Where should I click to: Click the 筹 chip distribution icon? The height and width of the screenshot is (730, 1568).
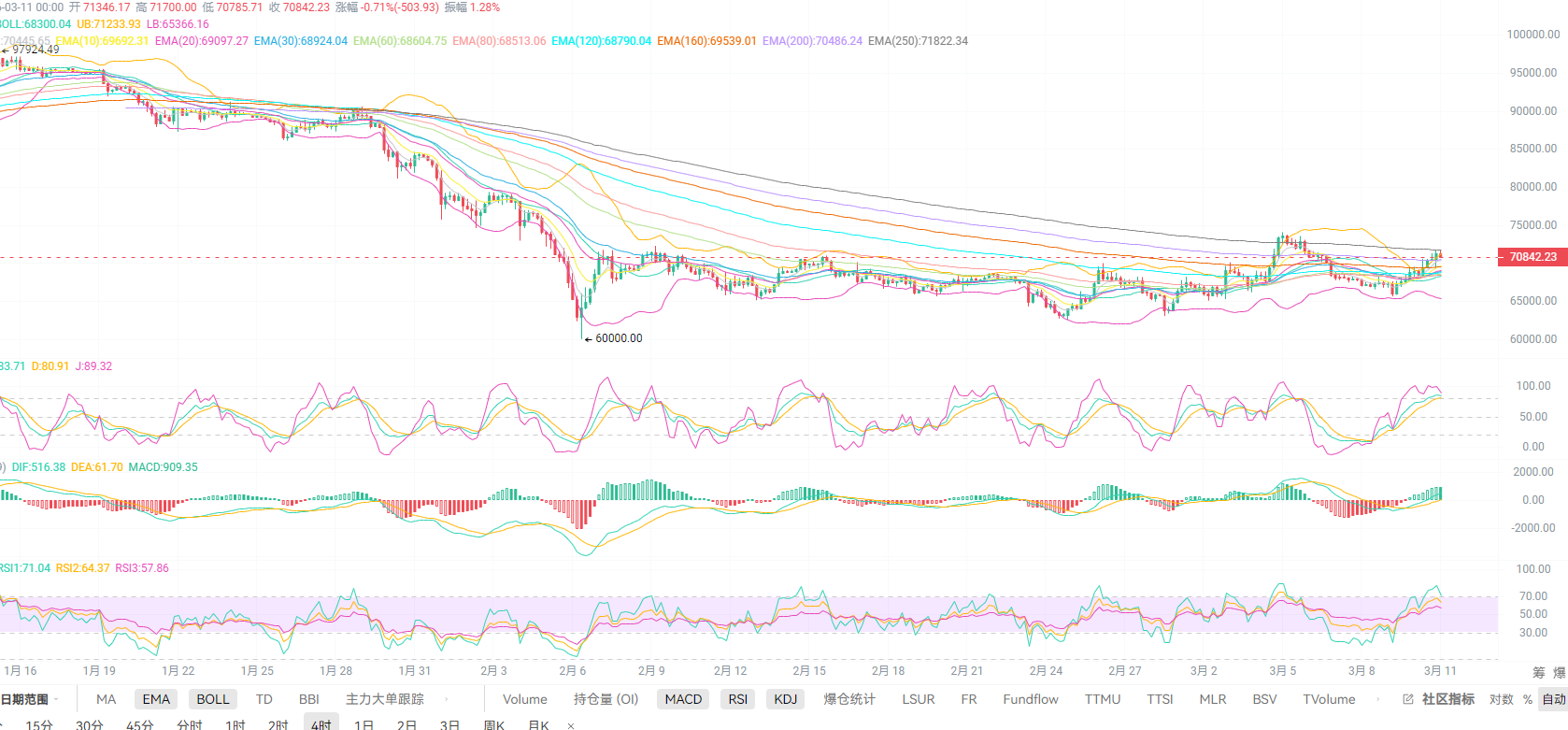[1538, 672]
